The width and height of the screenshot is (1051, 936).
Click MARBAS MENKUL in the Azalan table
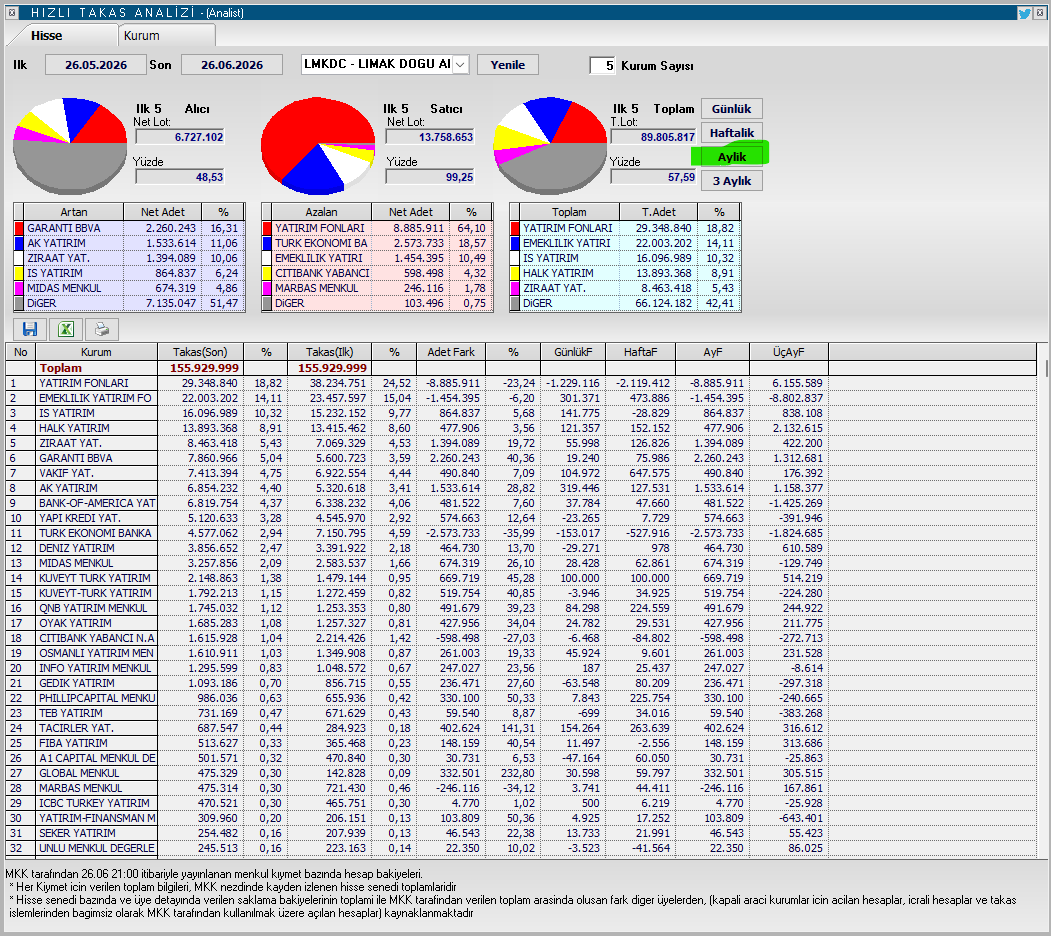[317, 288]
